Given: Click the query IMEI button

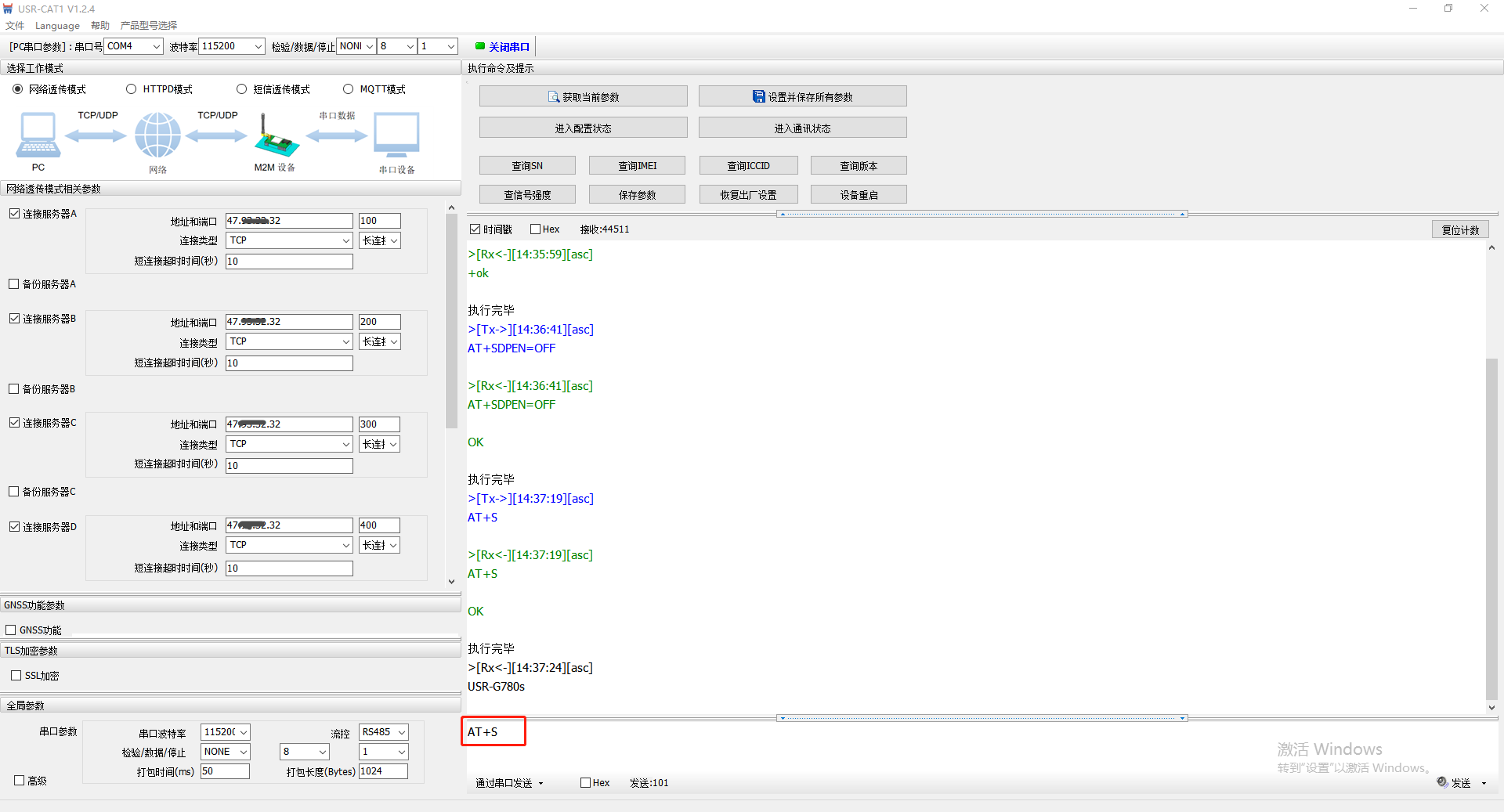Looking at the screenshot, I should click(637, 166).
